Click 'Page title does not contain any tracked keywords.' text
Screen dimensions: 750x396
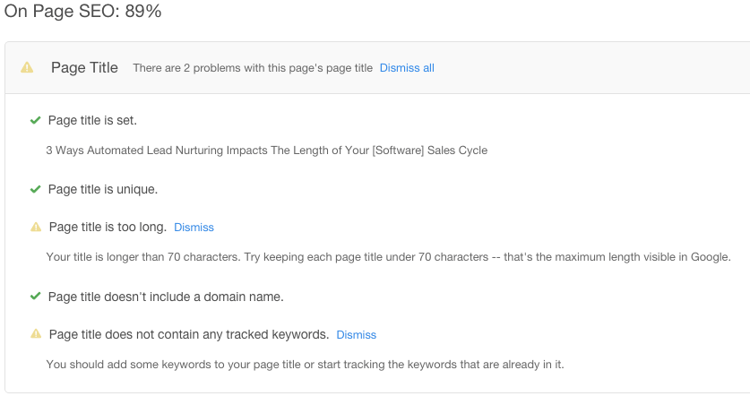(x=189, y=334)
